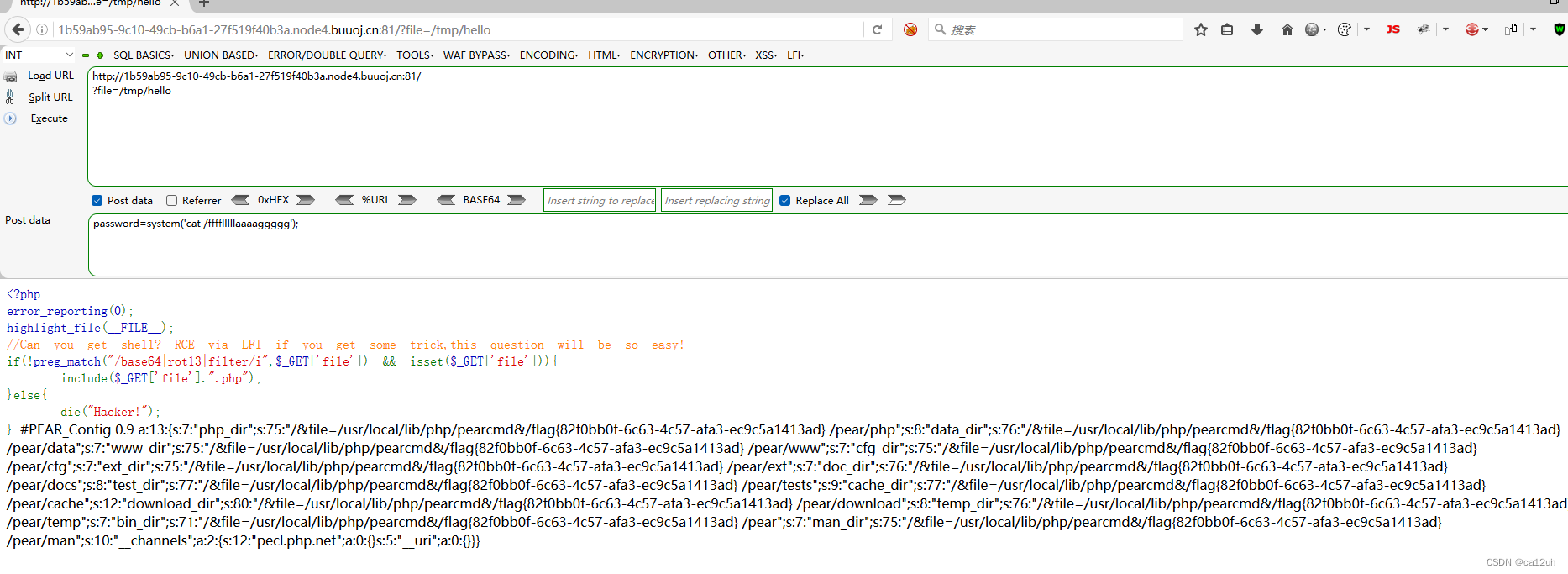Viewport: 1568px width, 574px height.
Task: Click the Insert string to replace field
Action: tap(600, 200)
